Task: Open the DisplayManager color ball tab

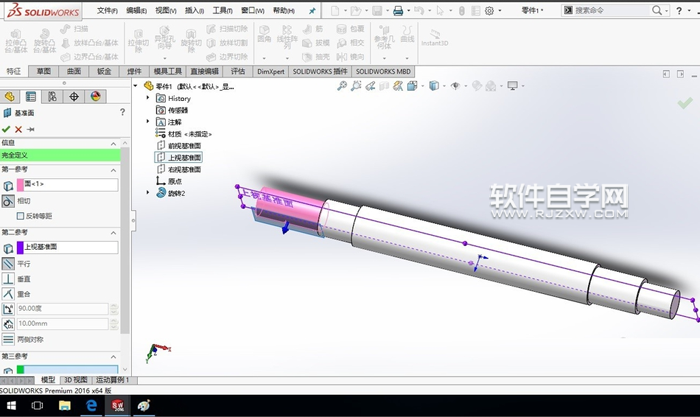Action: point(96,96)
